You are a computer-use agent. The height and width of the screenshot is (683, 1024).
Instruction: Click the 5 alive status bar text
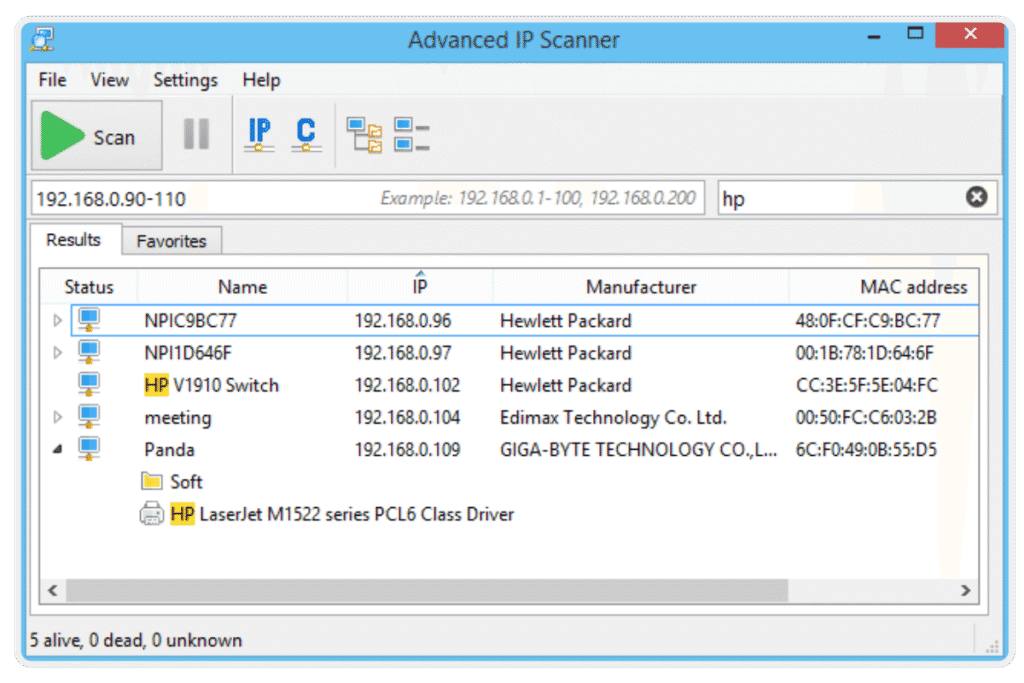136,640
